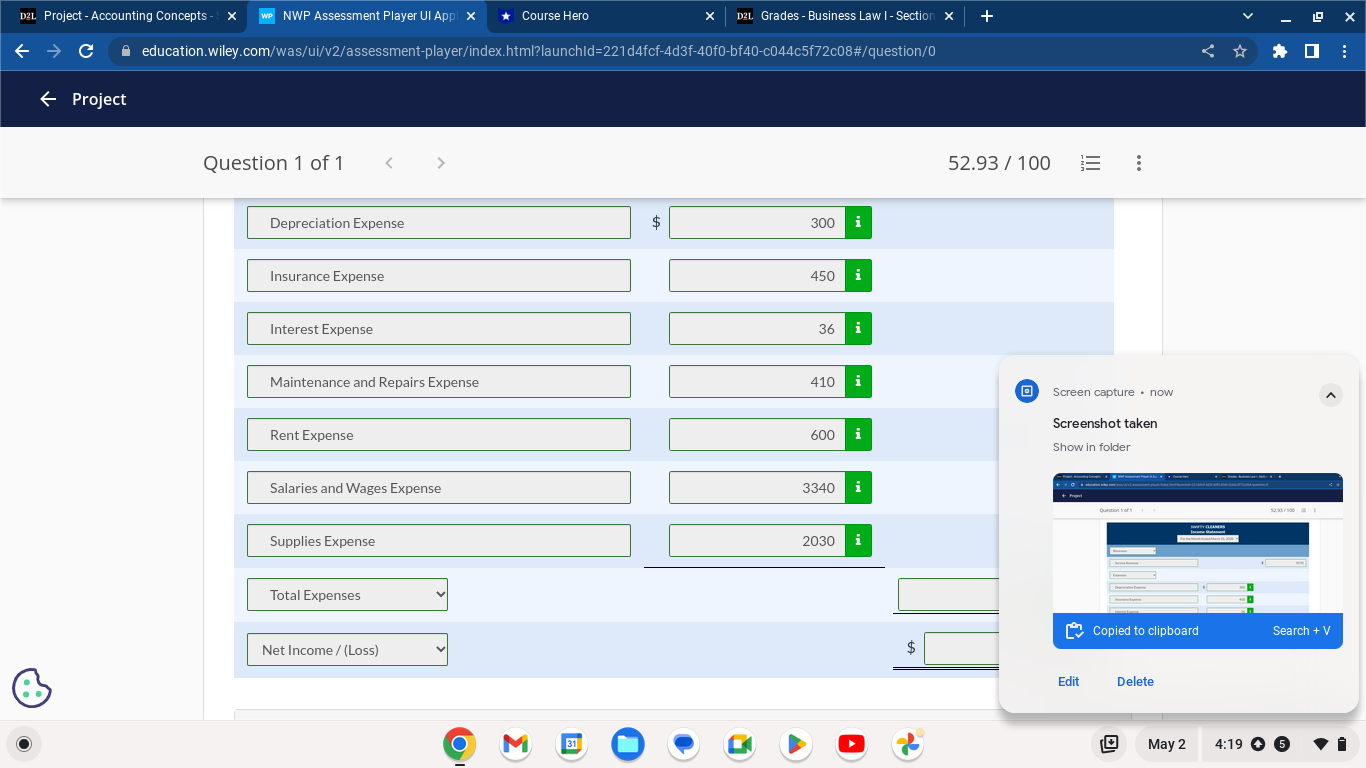Click the Rent Expense amount field

756,435
